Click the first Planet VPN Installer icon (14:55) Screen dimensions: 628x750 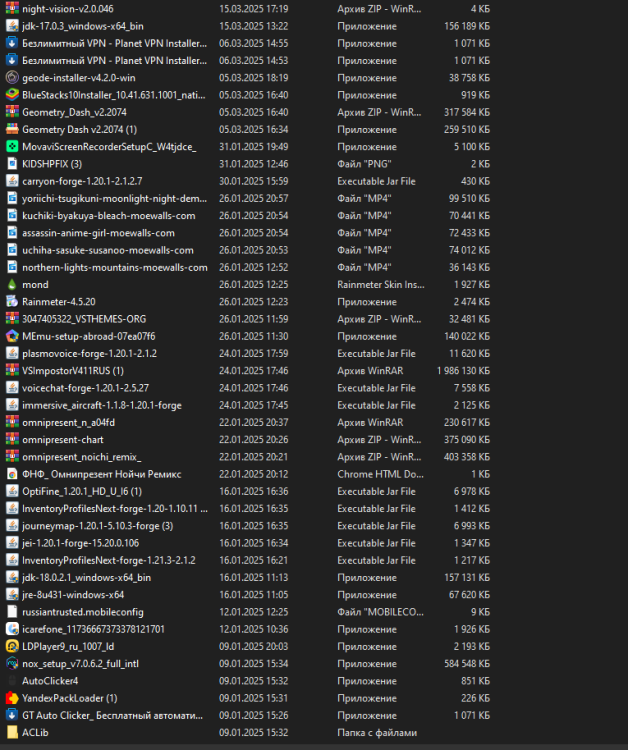point(12,43)
